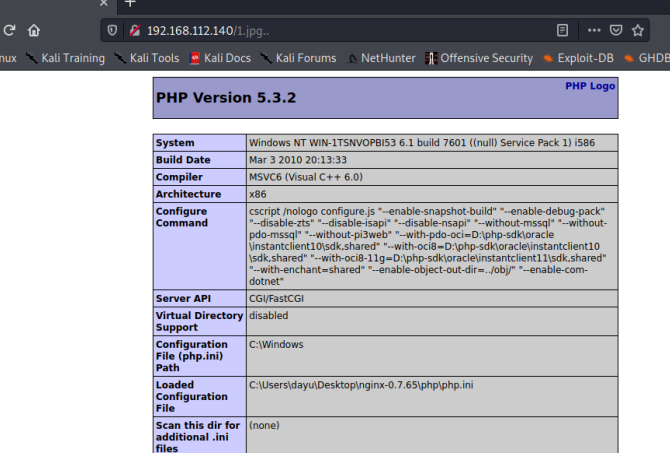Go to the browser home page
This screenshot has height=459, width=670.
coord(34,30)
